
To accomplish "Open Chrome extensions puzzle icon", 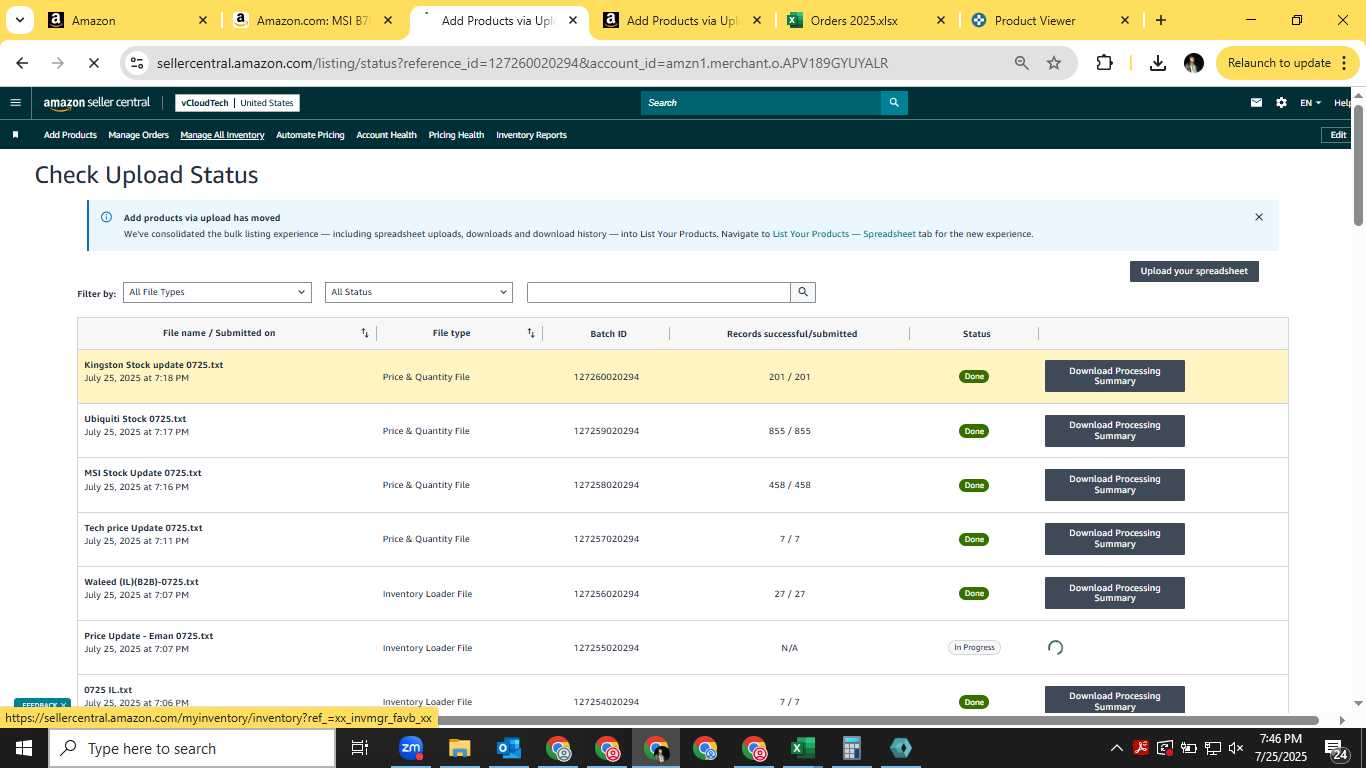I will coord(1104,63).
